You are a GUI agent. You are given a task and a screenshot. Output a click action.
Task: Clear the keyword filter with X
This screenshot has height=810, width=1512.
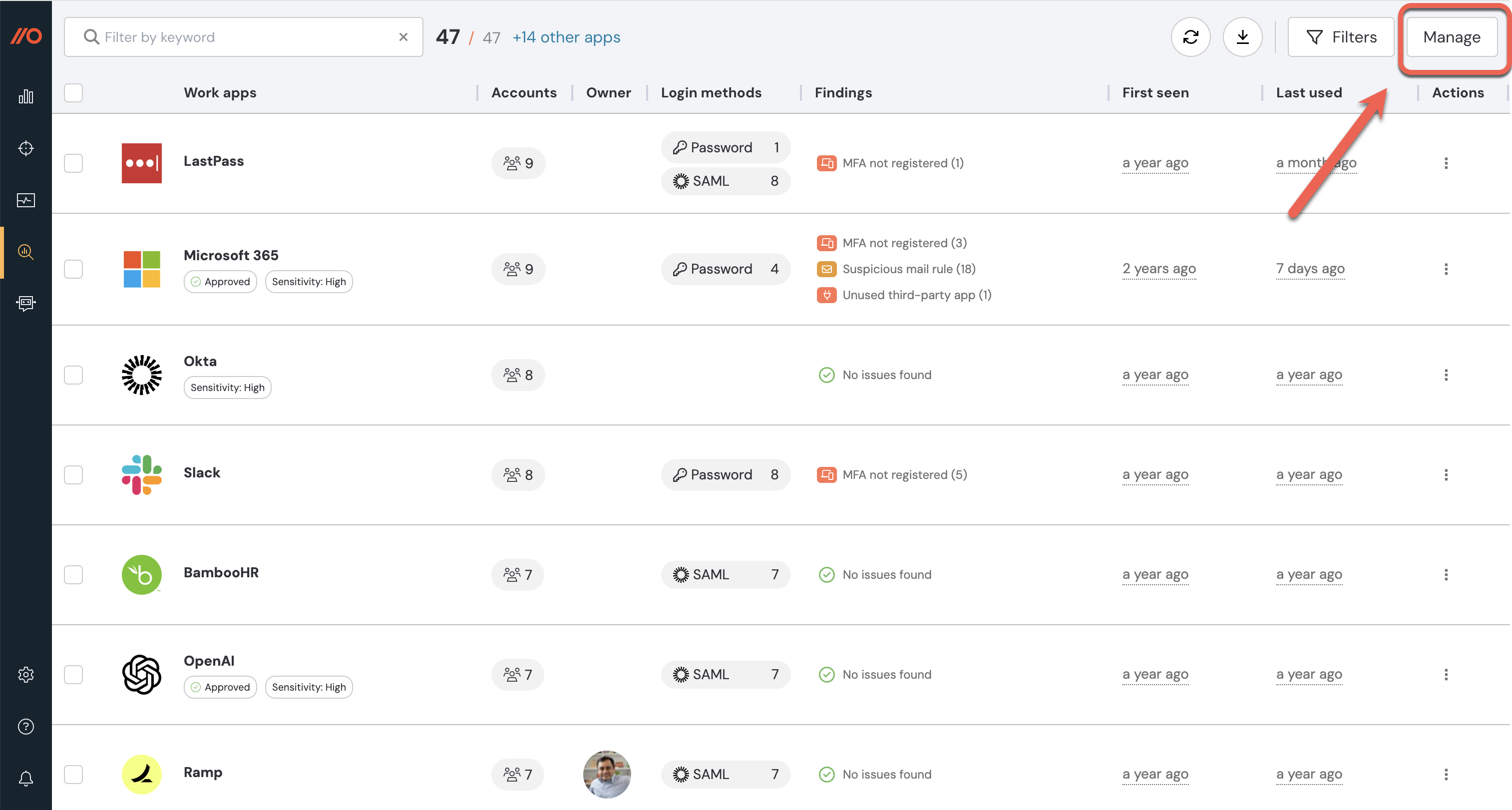pyautogui.click(x=403, y=37)
